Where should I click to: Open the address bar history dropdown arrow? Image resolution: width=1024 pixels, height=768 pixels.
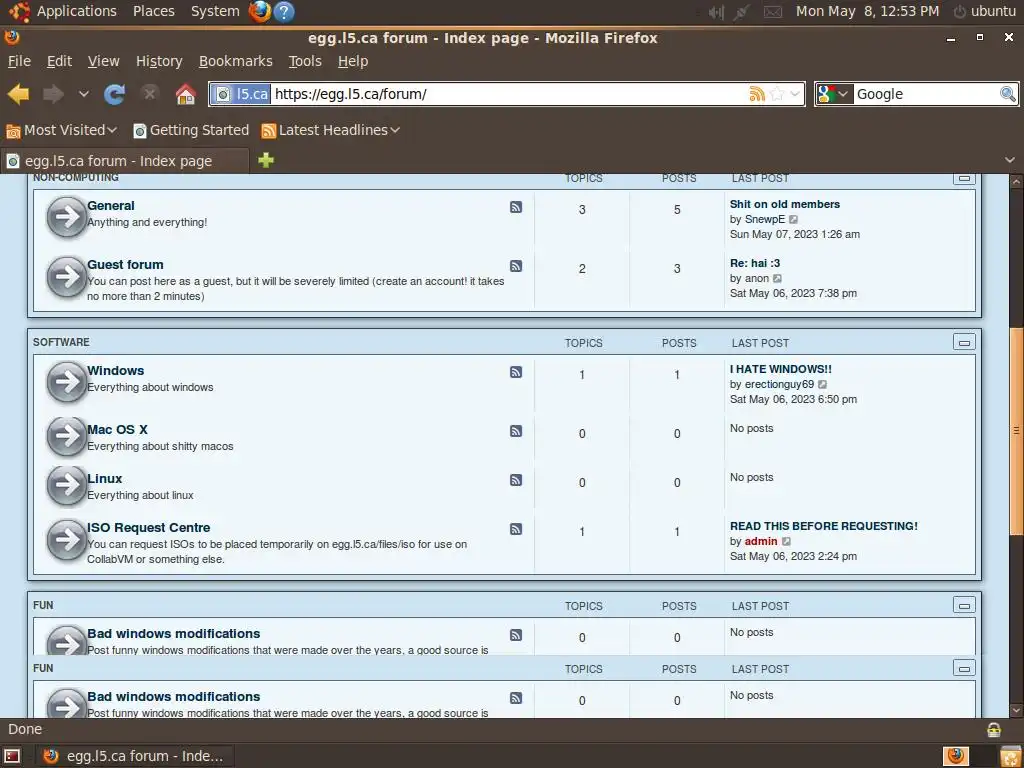point(795,94)
